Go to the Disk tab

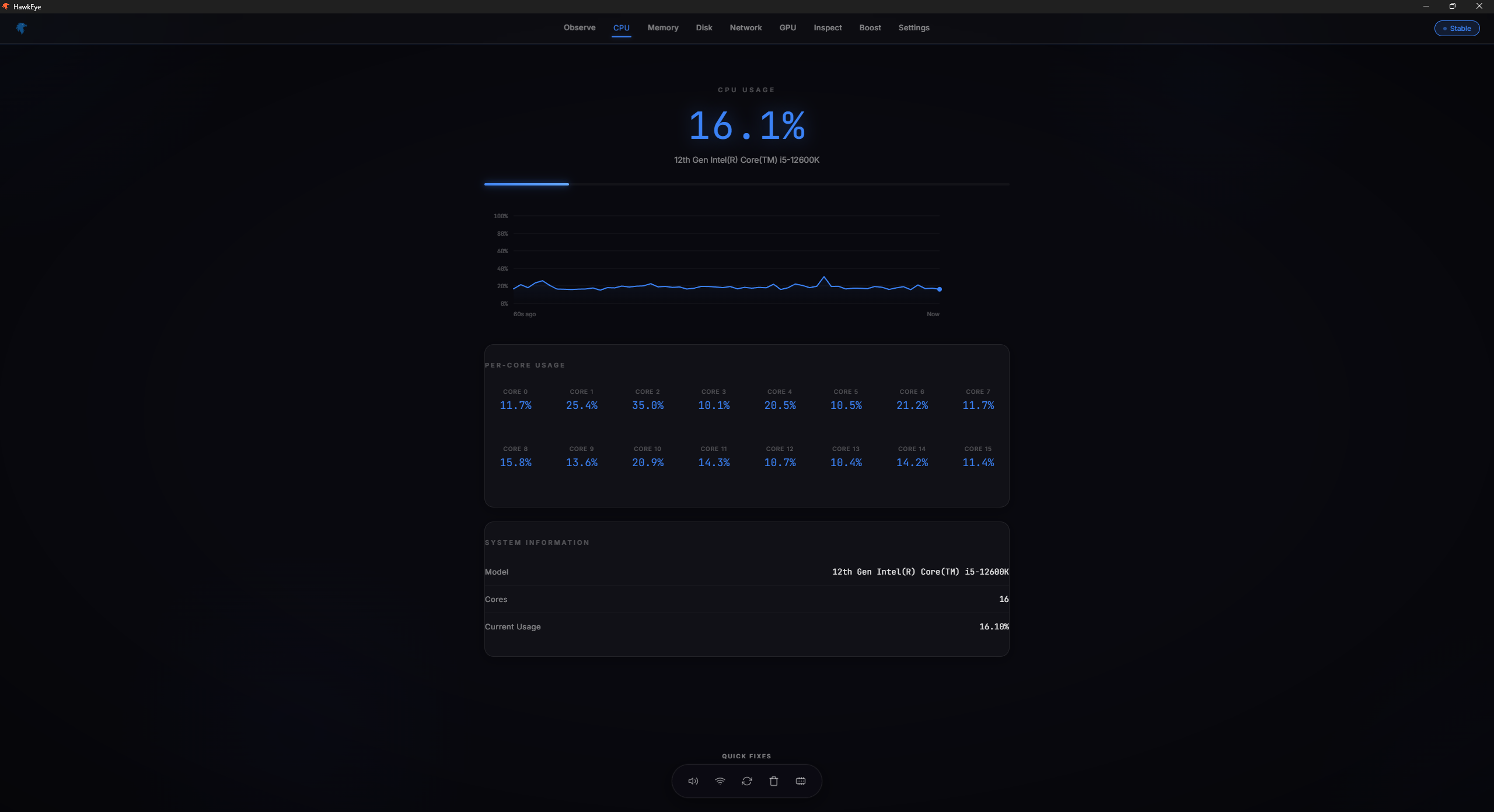704,27
